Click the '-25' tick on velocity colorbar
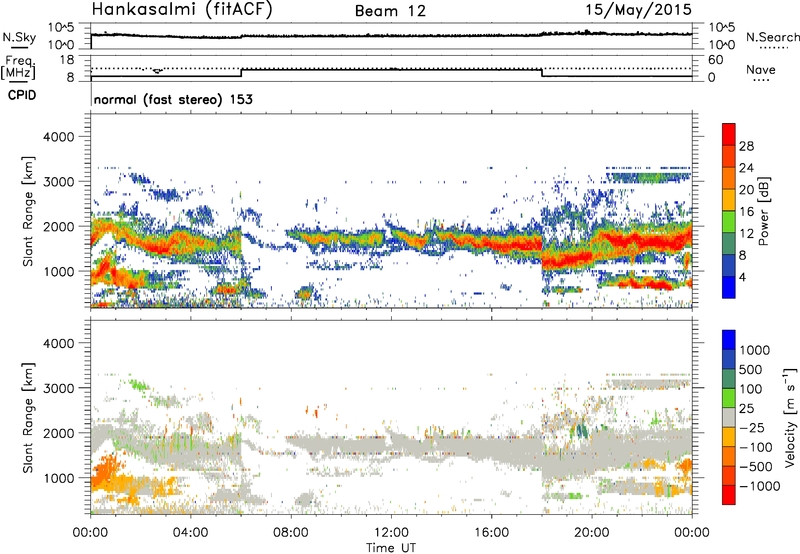The height and width of the screenshot is (554, 800). tap(753, 427)
